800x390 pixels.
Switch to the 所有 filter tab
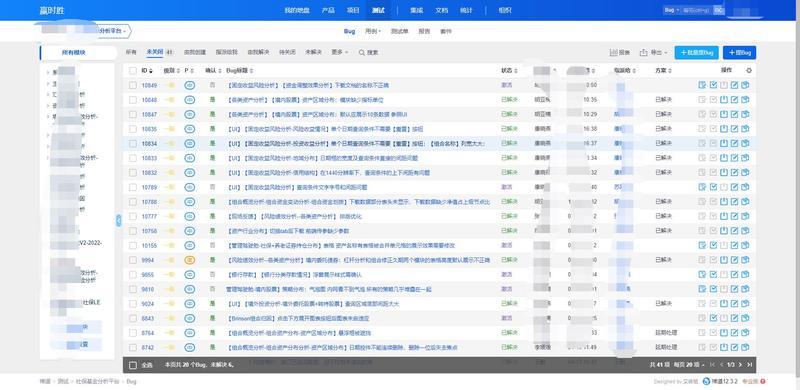[x=131, y=52]
